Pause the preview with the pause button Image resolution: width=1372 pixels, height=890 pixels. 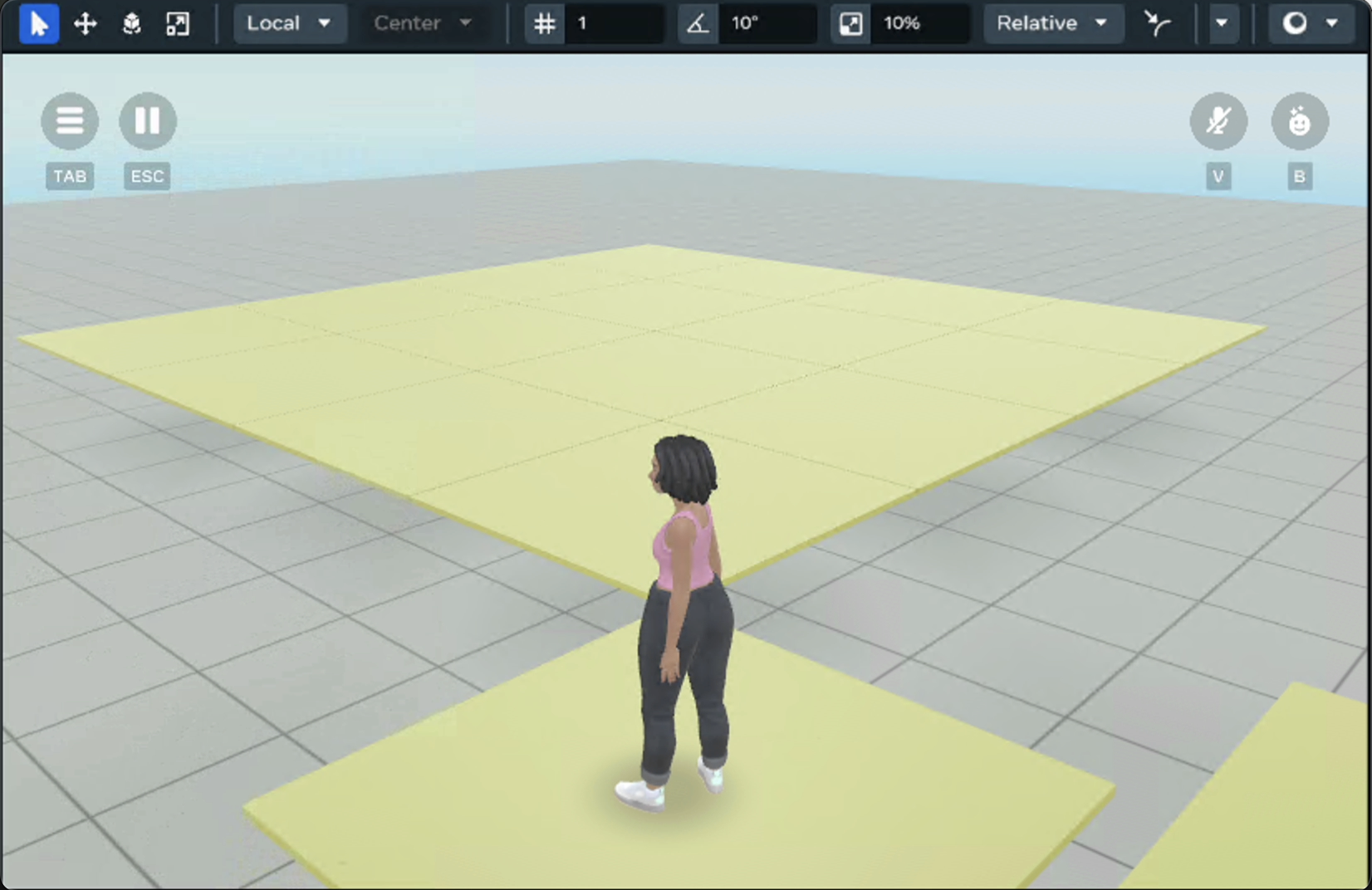click(148, 121)
